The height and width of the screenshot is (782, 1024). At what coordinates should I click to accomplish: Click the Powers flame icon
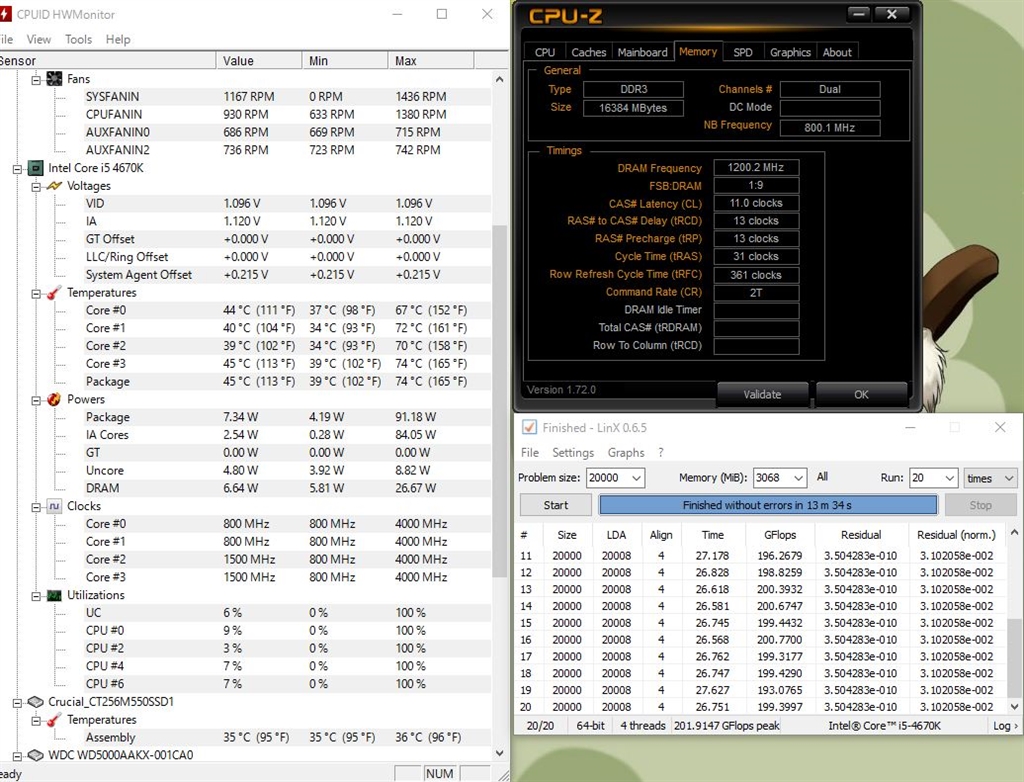click(x=54, y=399)
